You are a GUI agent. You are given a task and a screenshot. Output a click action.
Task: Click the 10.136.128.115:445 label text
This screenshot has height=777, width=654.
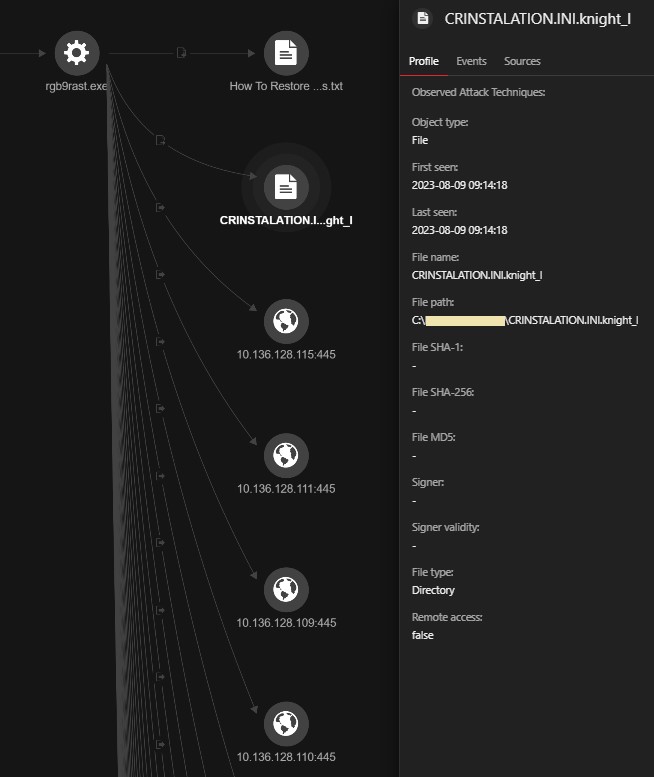[x=286, y=354]
